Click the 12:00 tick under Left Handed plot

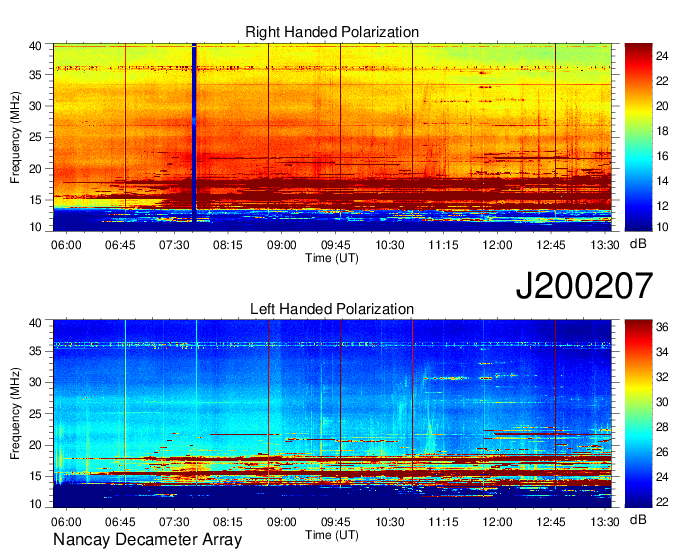497,521
